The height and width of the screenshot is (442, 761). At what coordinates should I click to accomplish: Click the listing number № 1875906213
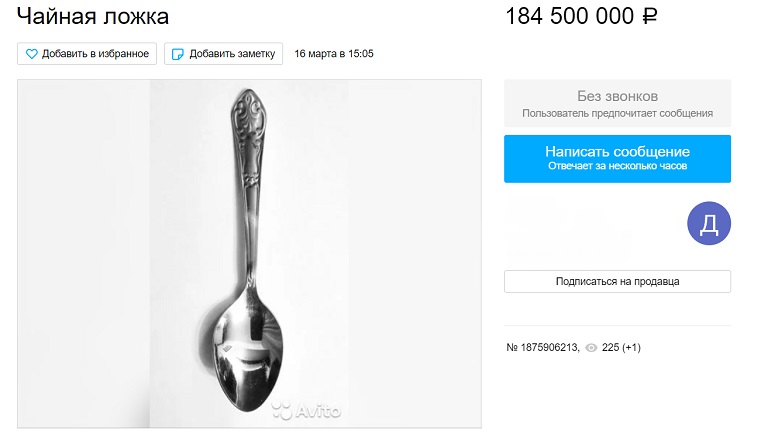[x=543, y=347]
